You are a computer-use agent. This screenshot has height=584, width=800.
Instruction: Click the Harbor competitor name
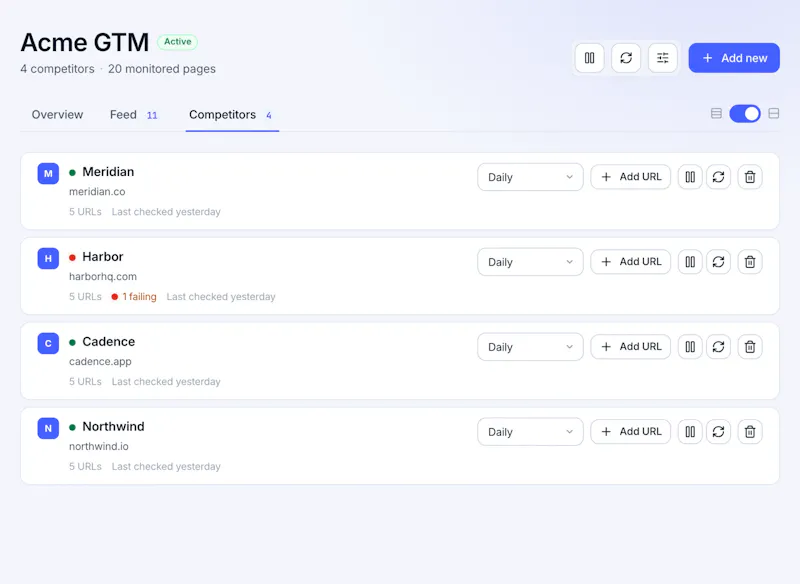[103, 257]
